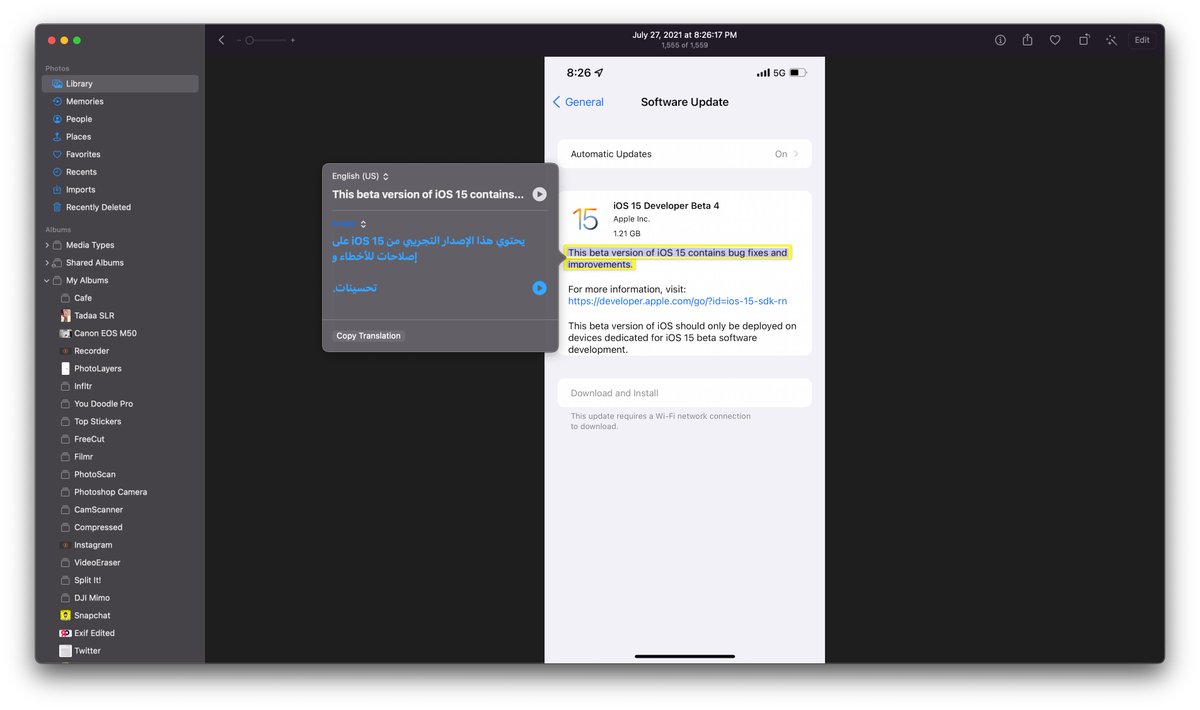
Task: Expand the Media Types folder
Action: (x=47, y=245)
